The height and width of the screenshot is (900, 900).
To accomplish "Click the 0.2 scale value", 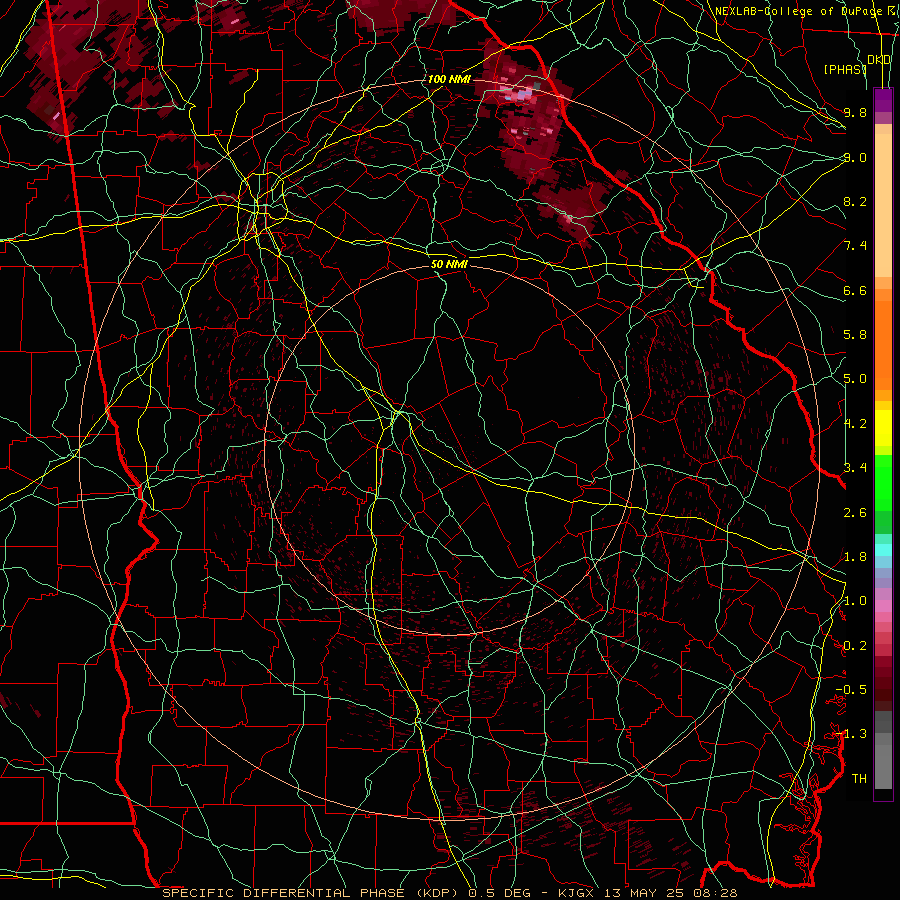I will pyautogui.click(x=855, y=646).
